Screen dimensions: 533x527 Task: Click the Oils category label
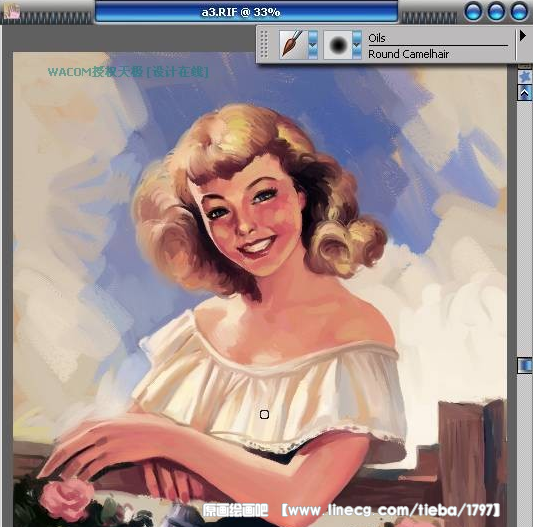point(377,38)
